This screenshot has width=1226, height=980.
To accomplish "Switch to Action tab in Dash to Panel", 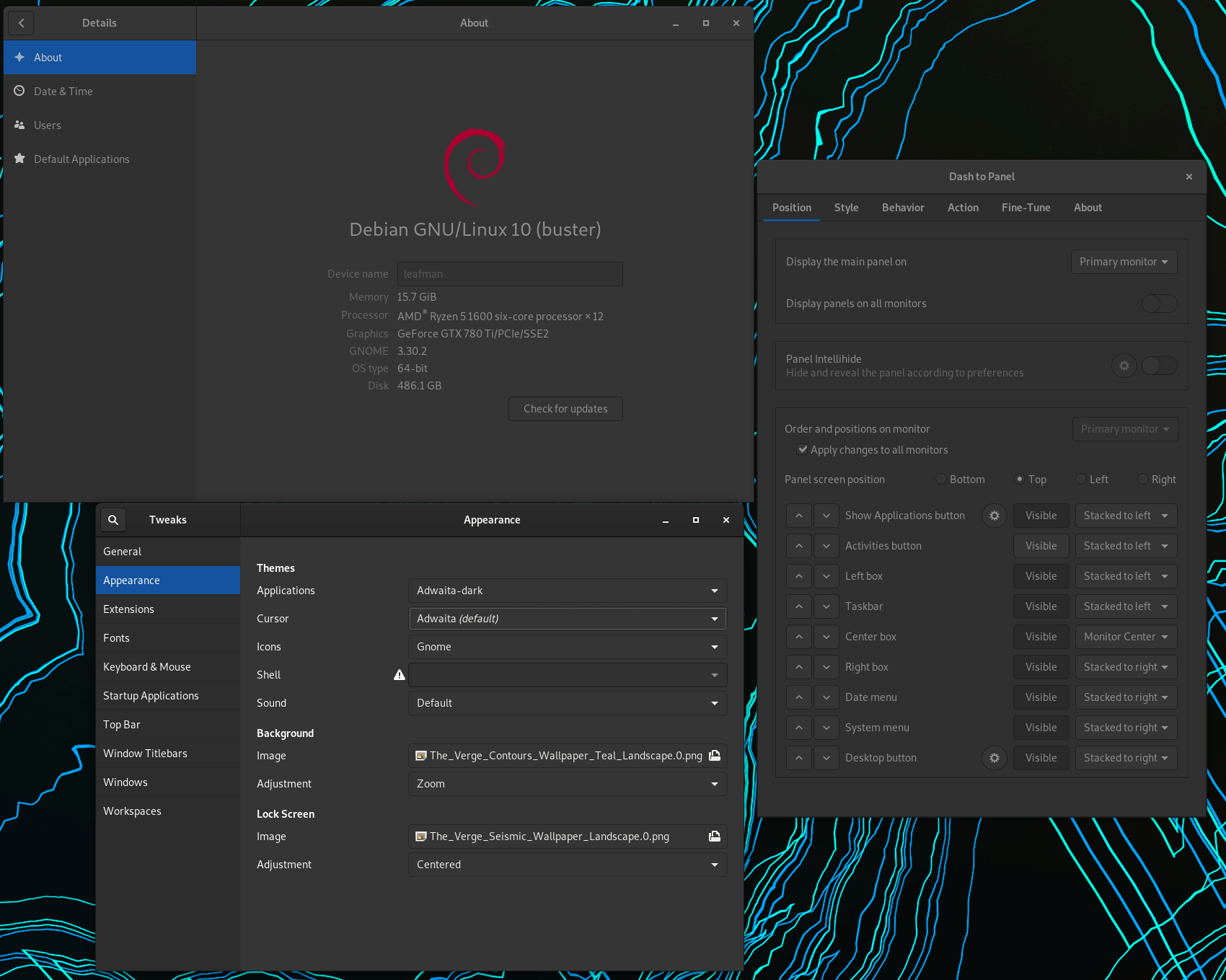I will coord(963,208).
